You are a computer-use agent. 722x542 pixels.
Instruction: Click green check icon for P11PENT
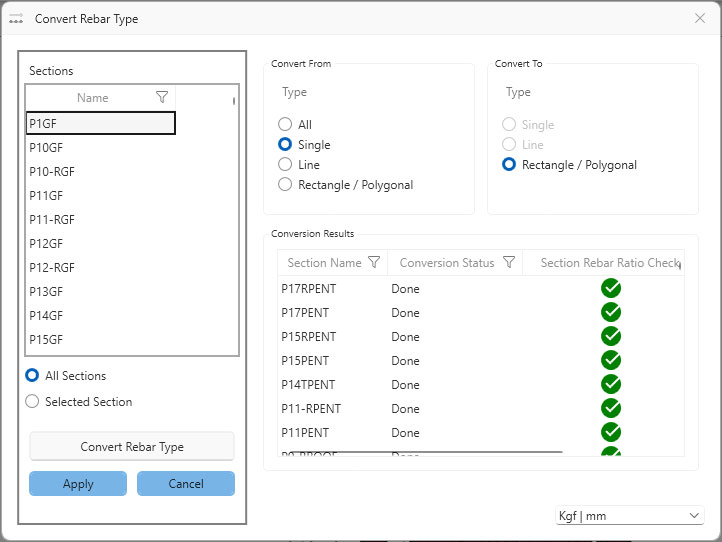[611, 432]
